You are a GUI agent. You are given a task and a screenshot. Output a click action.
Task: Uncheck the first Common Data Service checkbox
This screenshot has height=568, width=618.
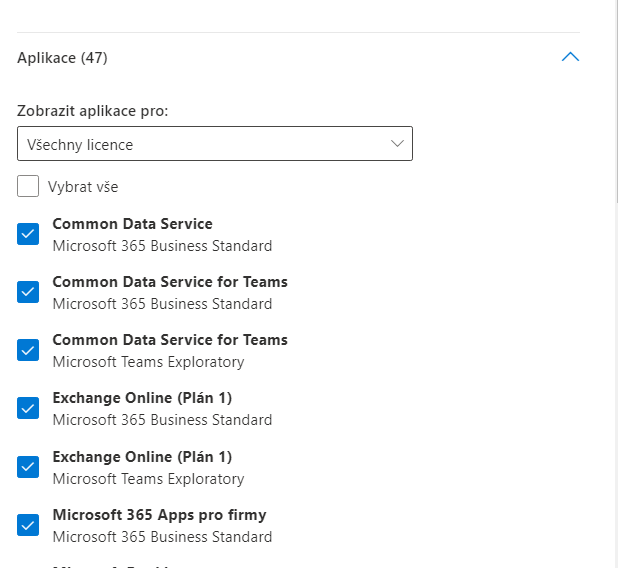(28, 234)
